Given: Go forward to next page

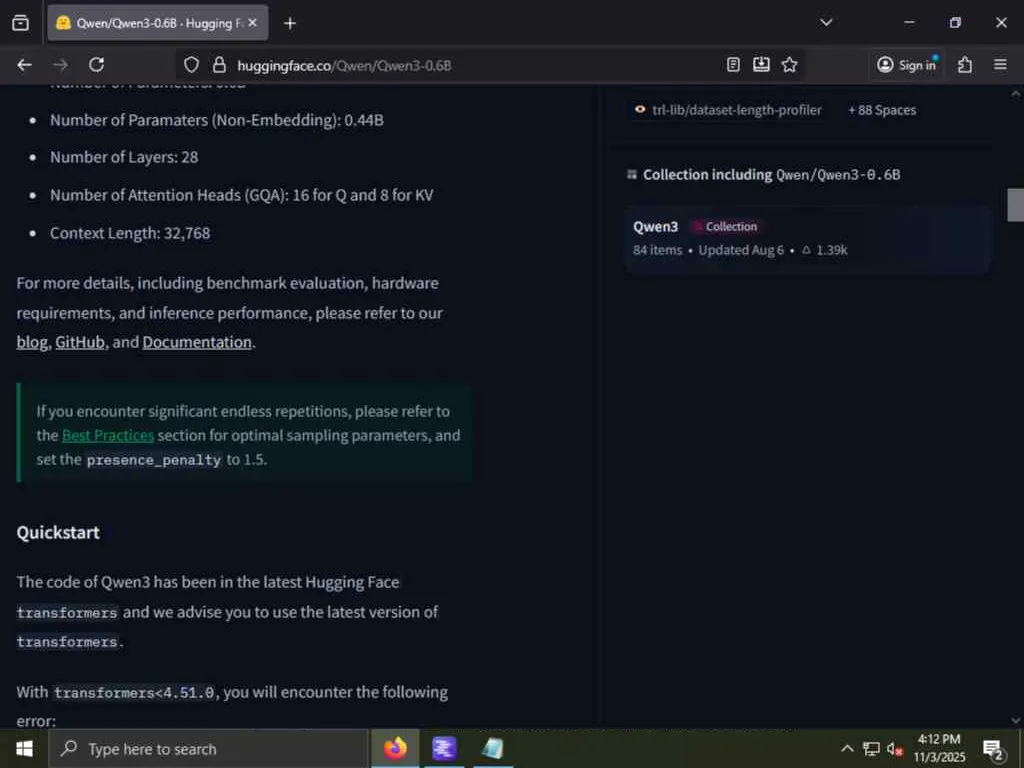Looking at the screenshot, I should [60, 65].
